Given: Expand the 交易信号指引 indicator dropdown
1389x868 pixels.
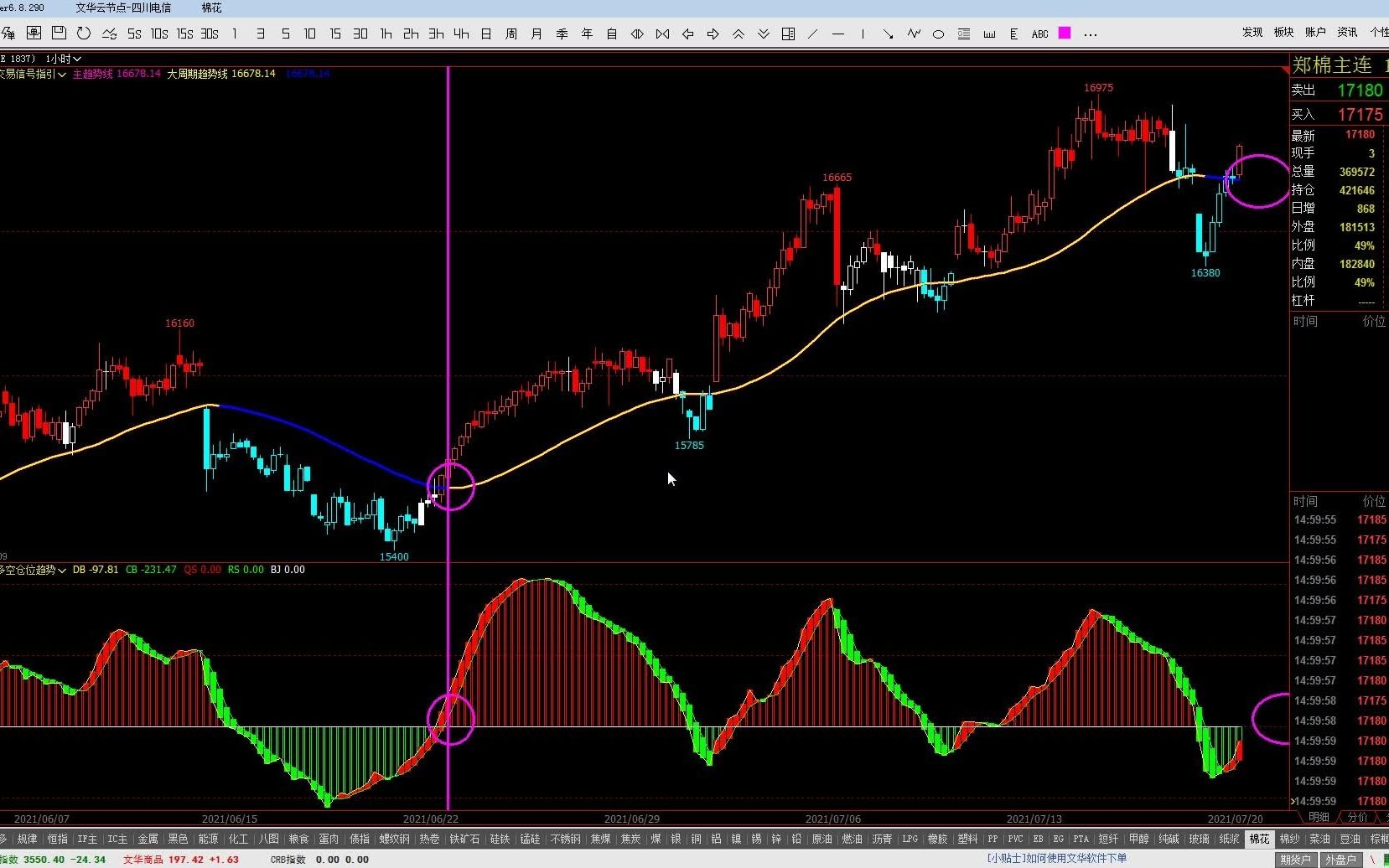Looking at the screenshot, I should pos(33,74).
